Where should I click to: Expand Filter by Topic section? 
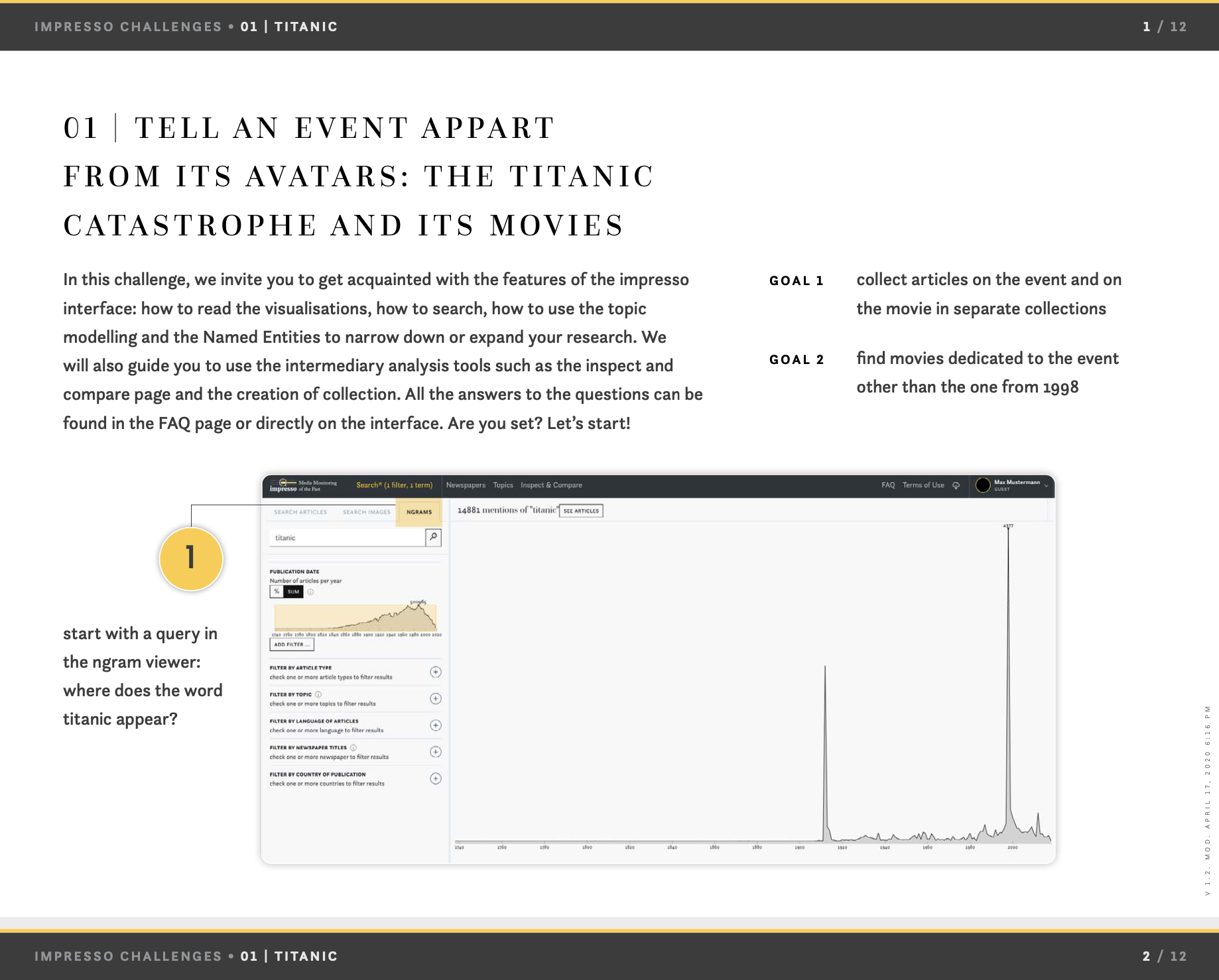tap(436, 698)
